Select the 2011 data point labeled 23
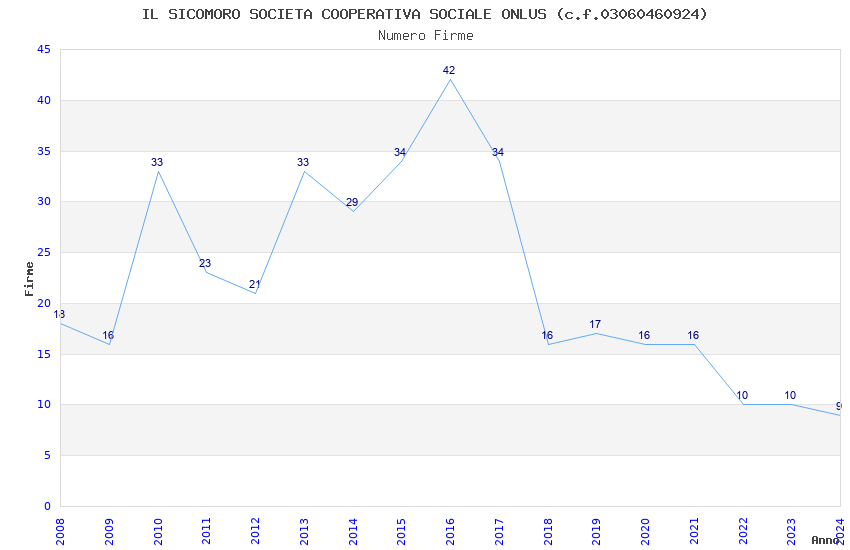The height and width of the screenshot is (550, 850). tap(206, 273)
